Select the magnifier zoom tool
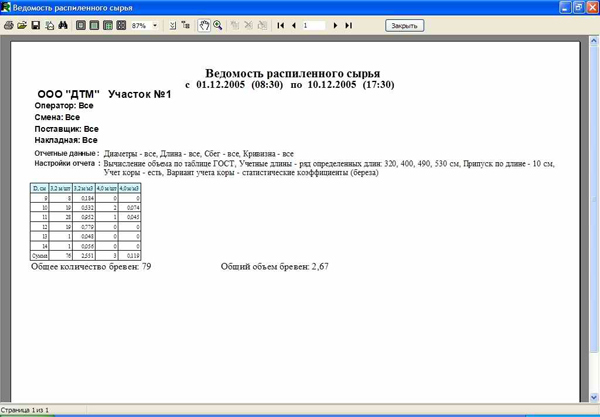 217,24
